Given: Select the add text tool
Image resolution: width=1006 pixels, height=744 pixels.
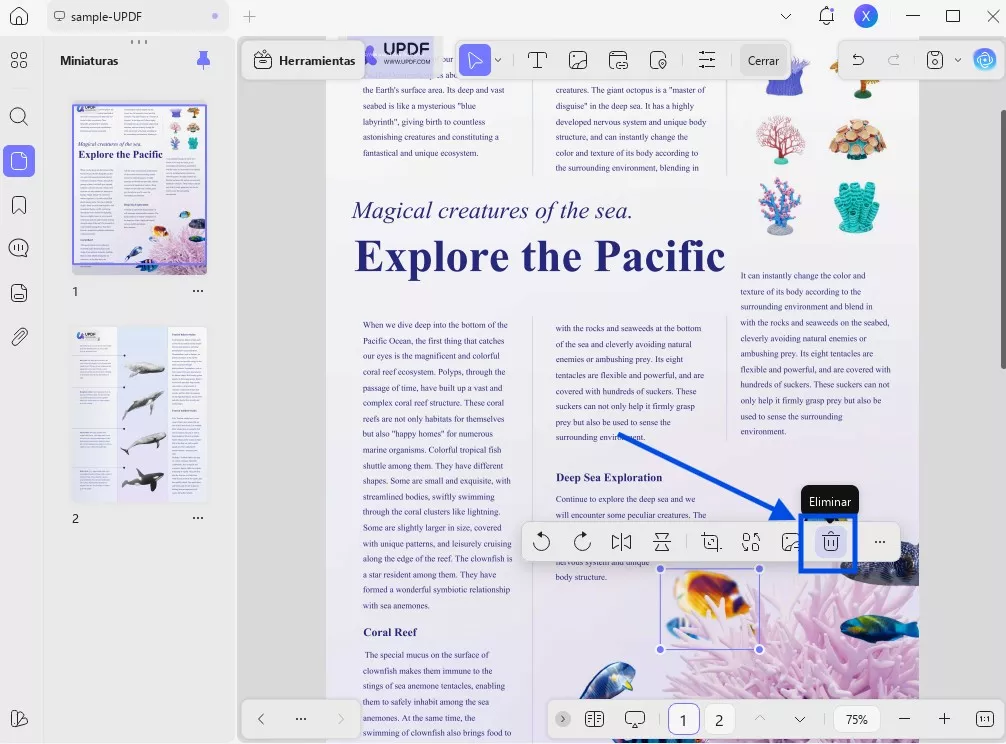Looking at the screenshot, I should (537, 60).
